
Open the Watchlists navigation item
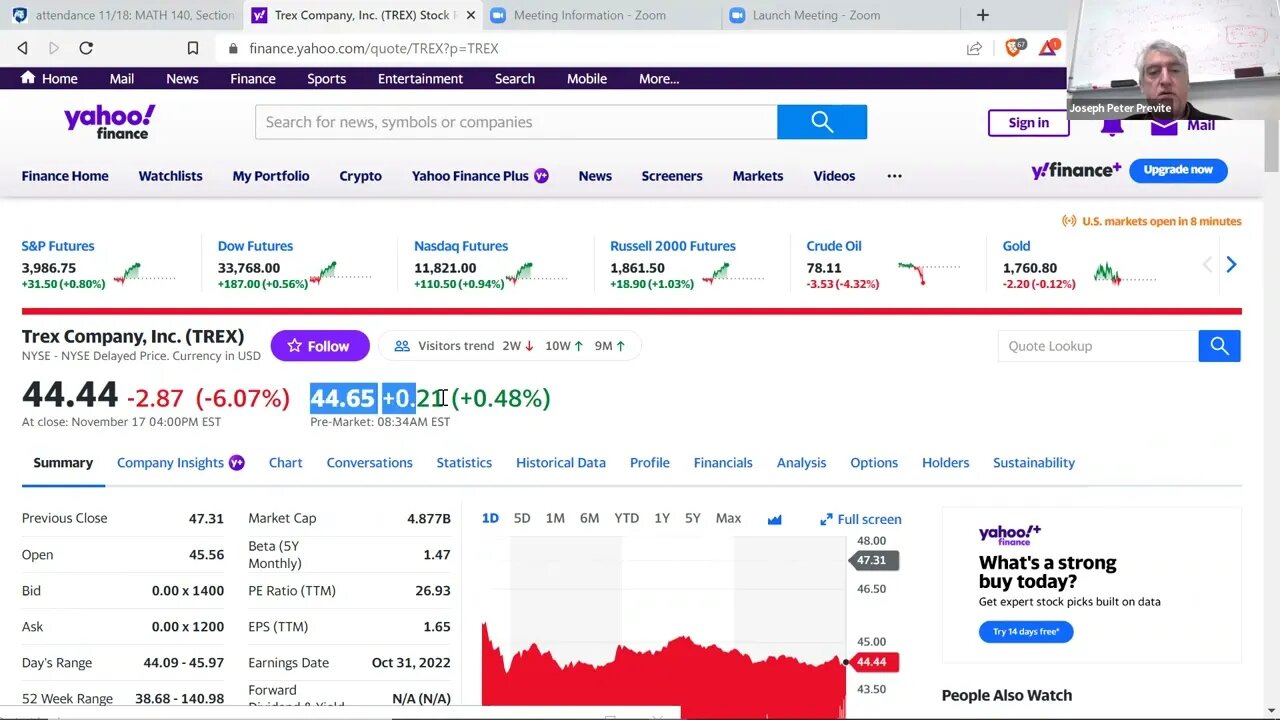(x=170, y=176)
